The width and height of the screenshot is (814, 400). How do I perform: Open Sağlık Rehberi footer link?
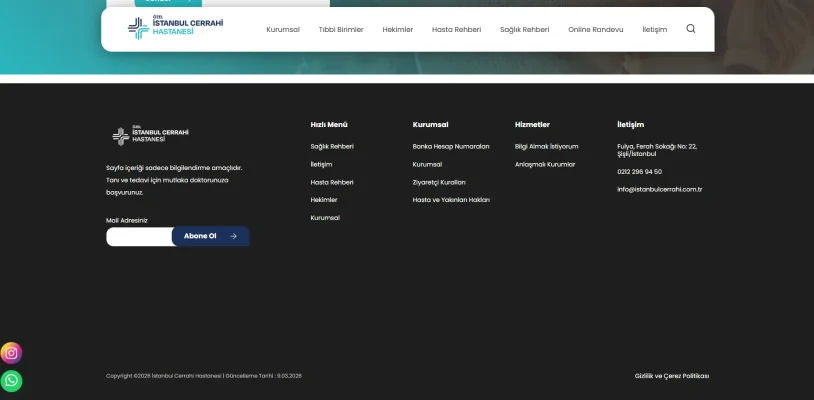click(x=332, y=147)
